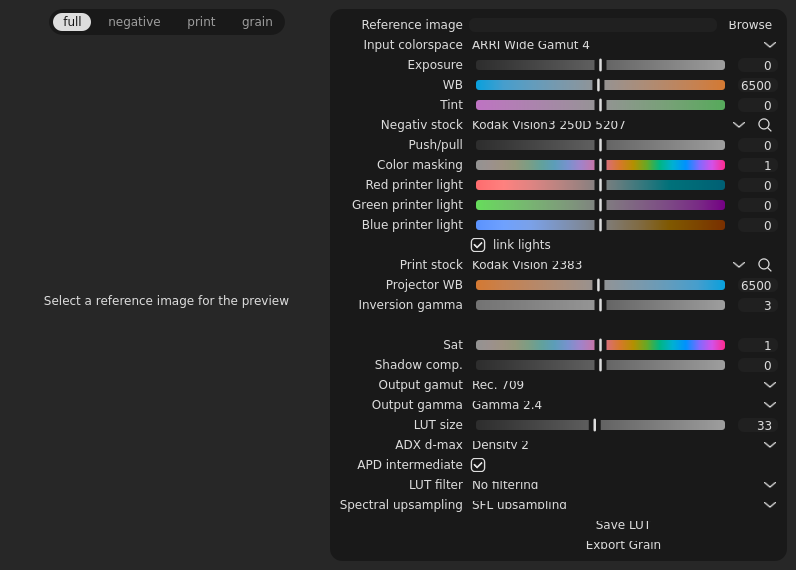Click the Save LUT button
This screenshot has height=570, width=796.
622,525
